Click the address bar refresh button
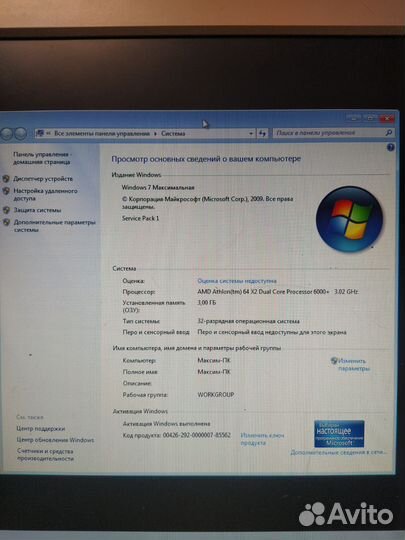Viewport: 405px width, 540px height. coord(262,133)
